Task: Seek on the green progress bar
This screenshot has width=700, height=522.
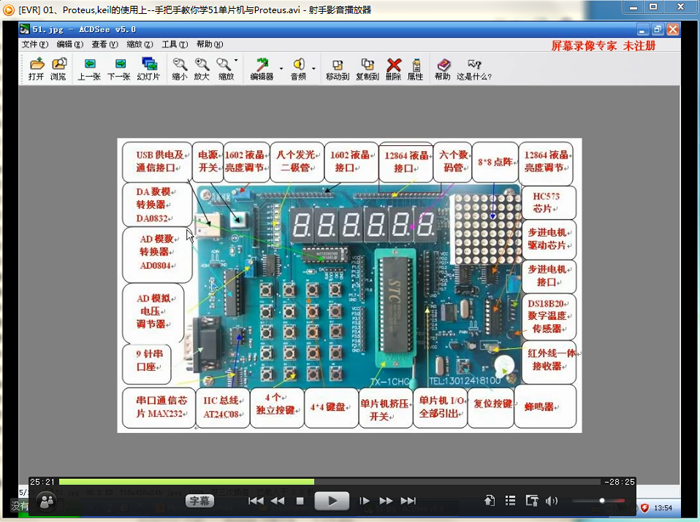Action: pos(187,482)
